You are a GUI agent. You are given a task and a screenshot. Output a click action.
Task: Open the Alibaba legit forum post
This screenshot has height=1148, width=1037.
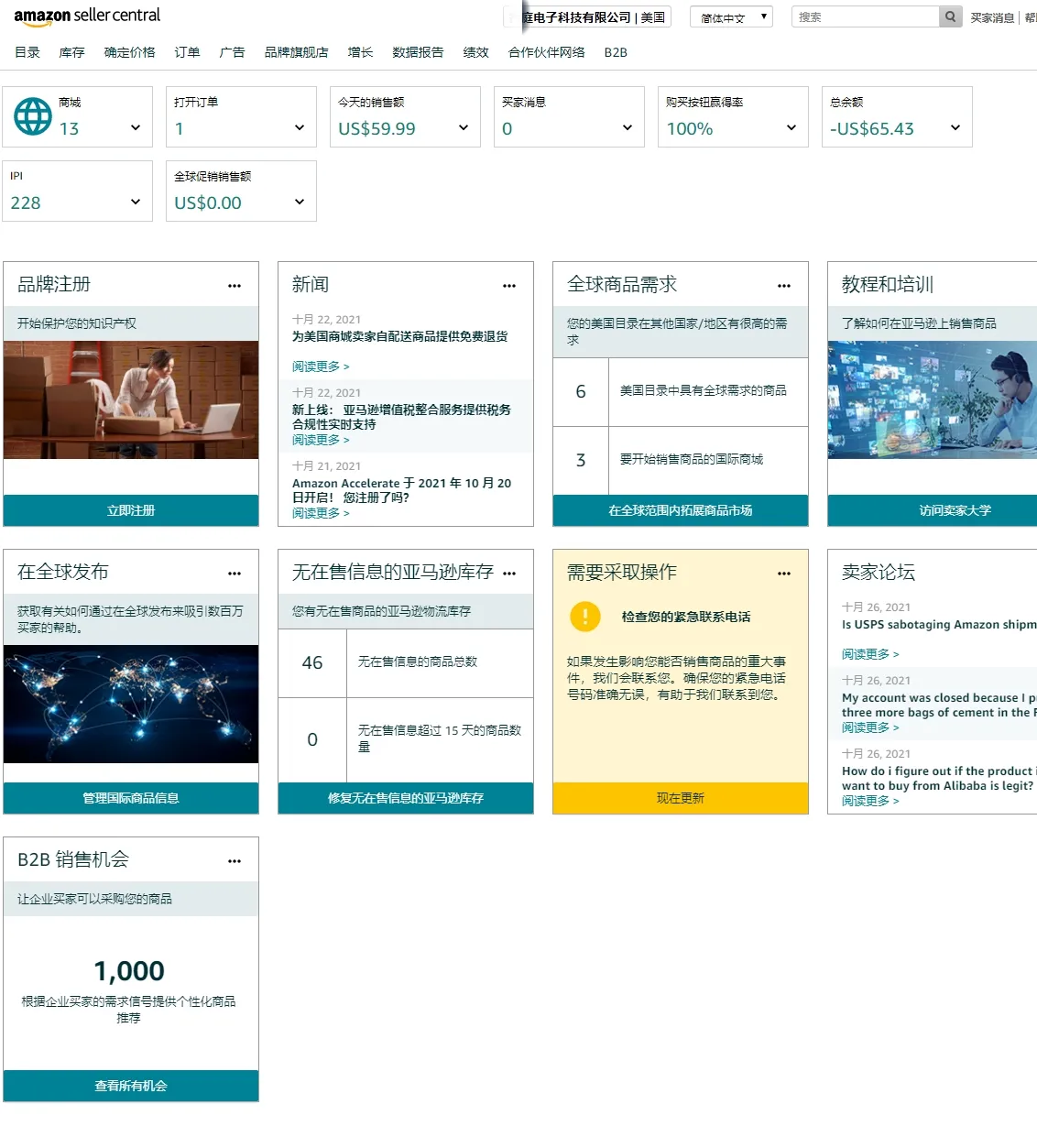click(939, 779)
